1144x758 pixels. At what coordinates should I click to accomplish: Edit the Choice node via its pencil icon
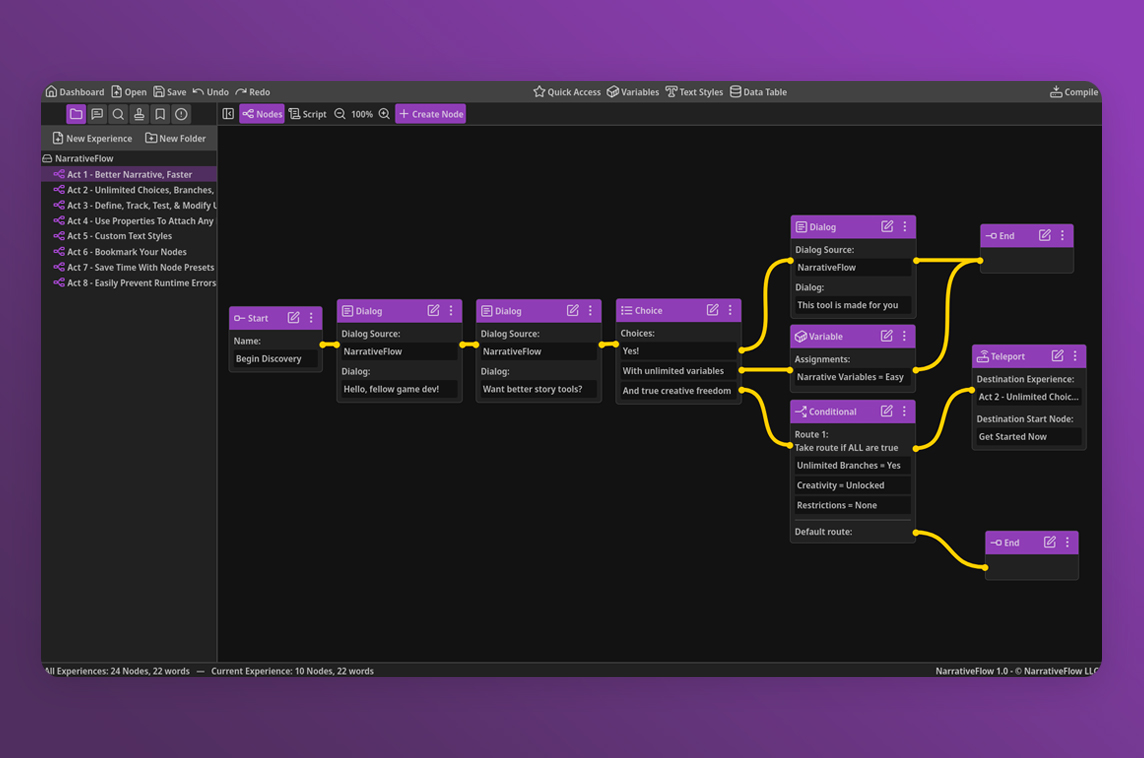[714, 310]
